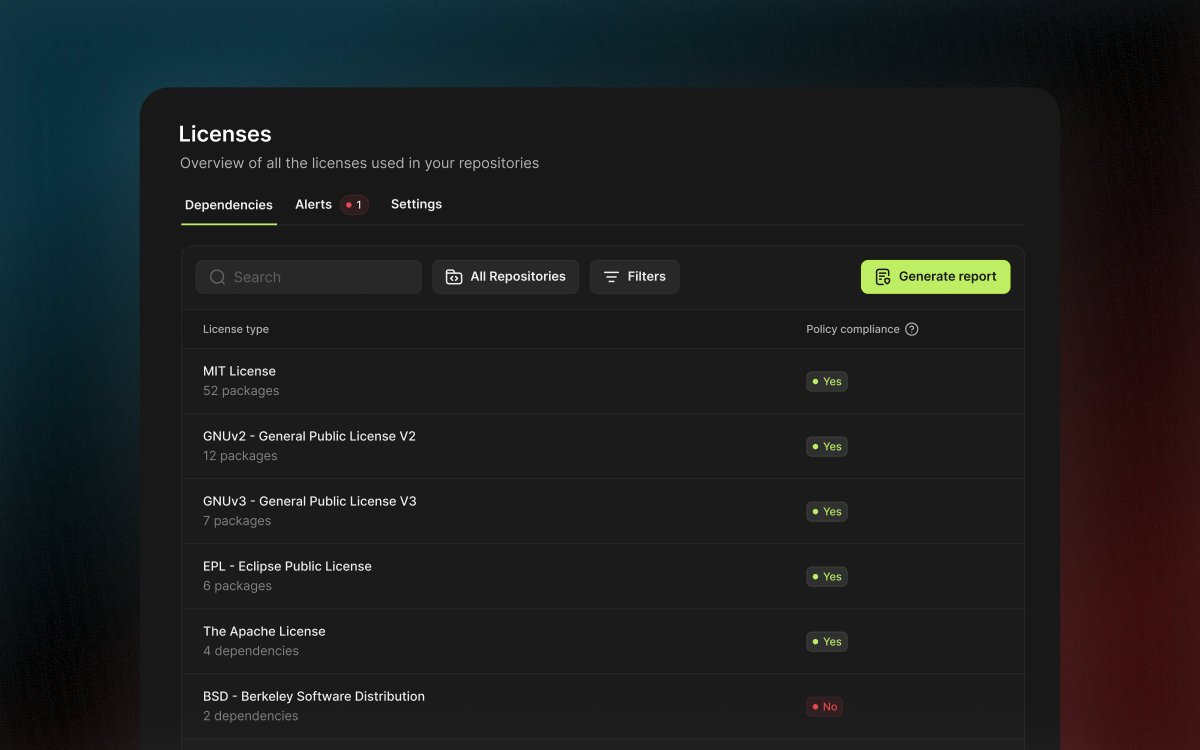Open the All Repositories dropdown

pos(505,277)
